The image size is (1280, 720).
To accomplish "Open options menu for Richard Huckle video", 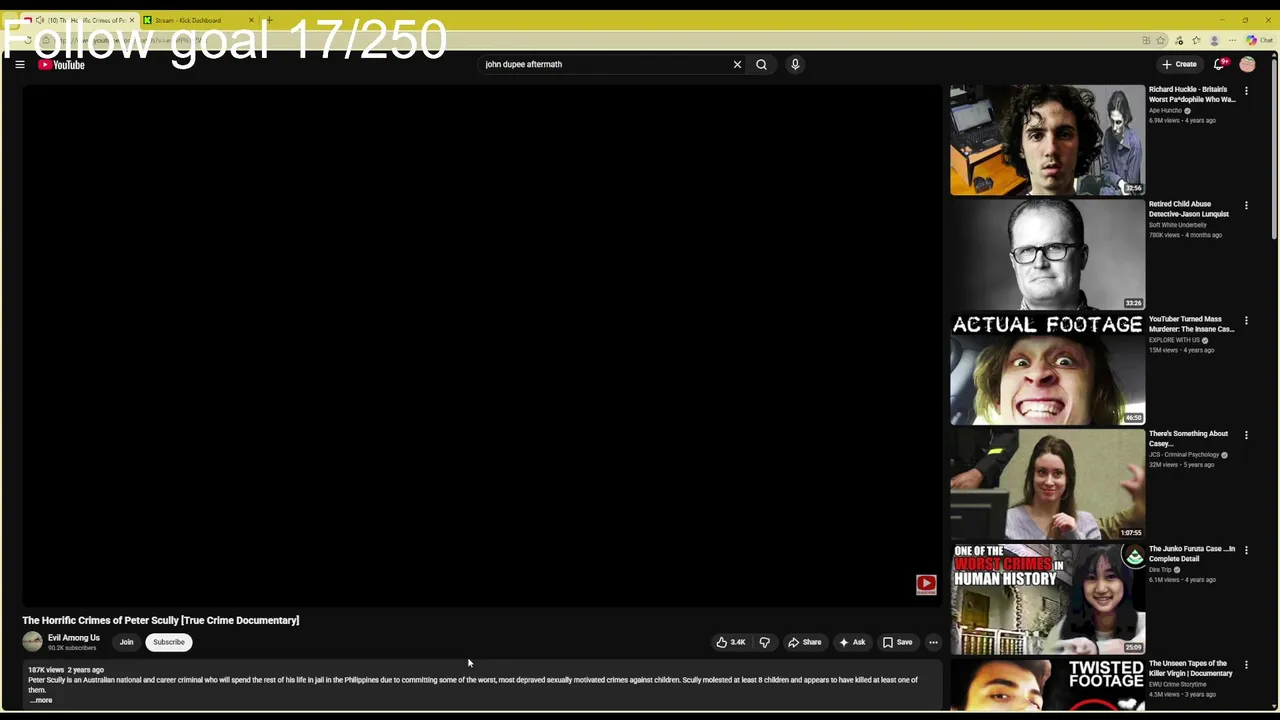I will [1246, 91].
